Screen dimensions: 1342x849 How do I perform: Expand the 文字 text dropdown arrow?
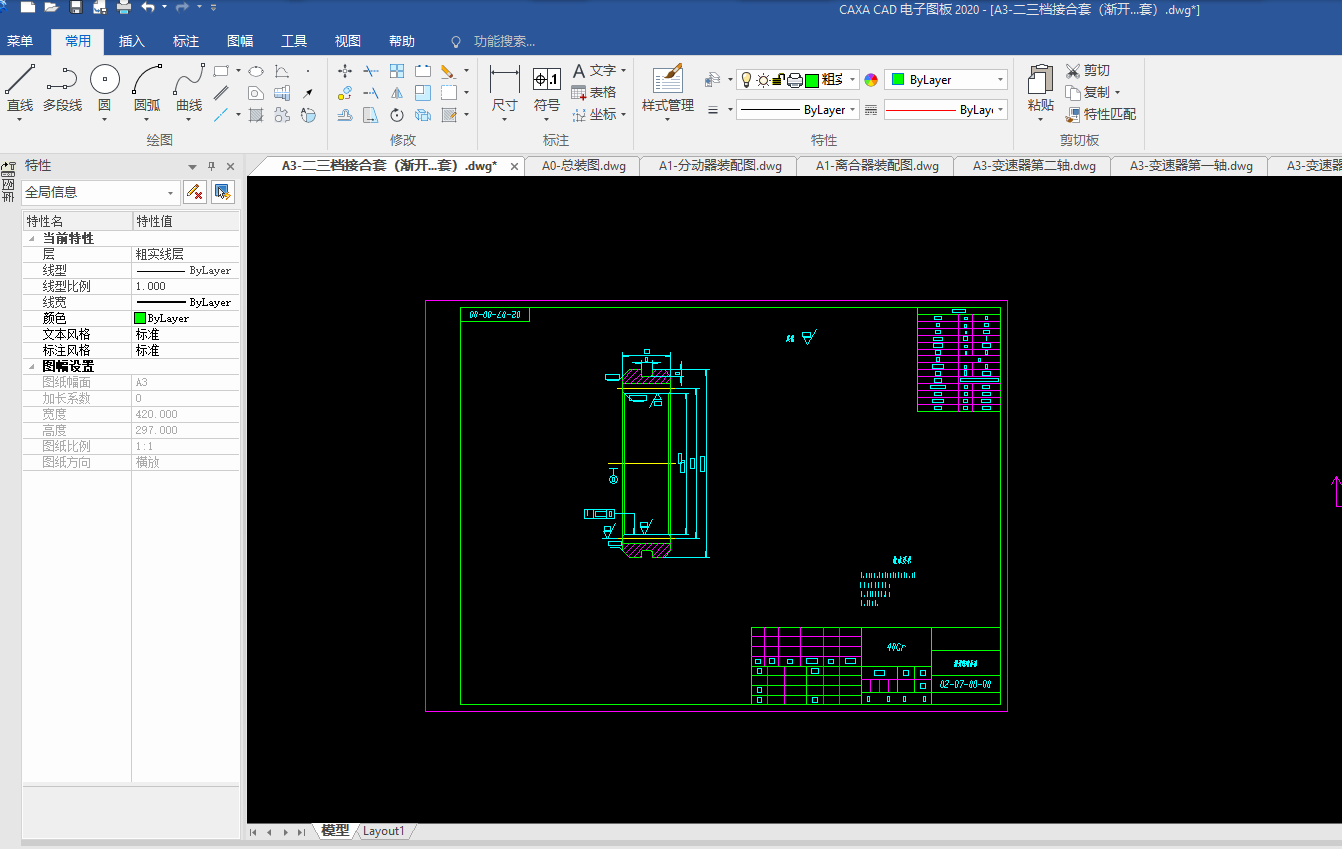point(623,71)
